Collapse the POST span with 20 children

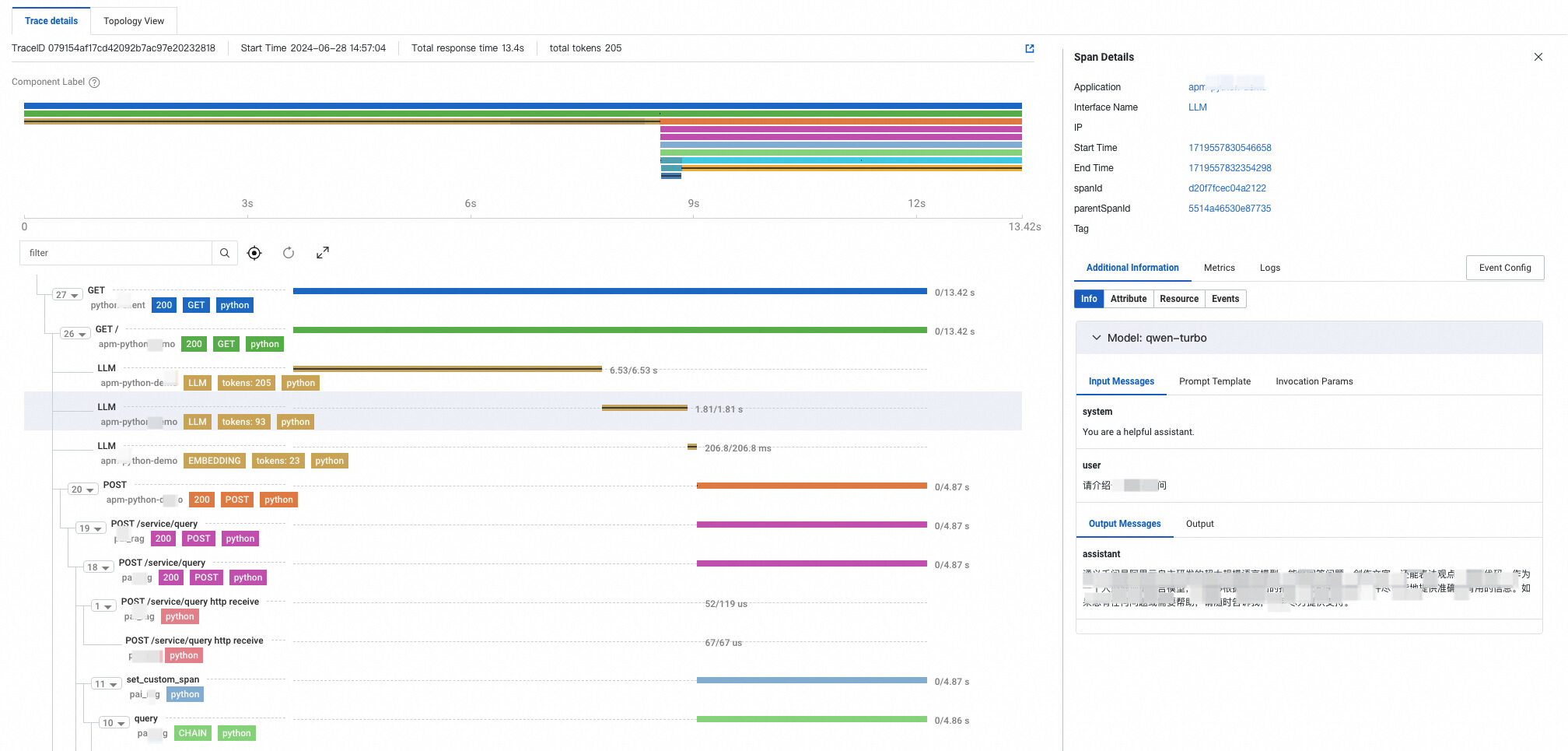[83, 490]
